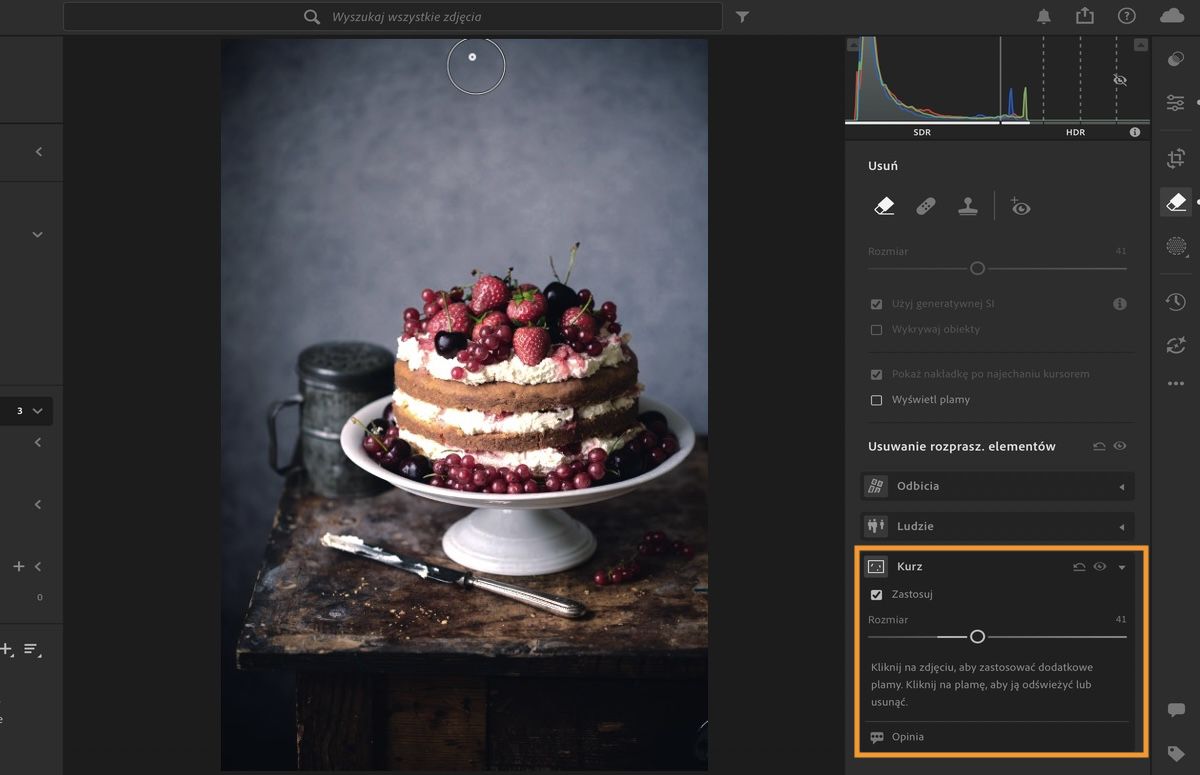Enable the Wykrywaj obiekty checkbox
Viewport: 1200px width, 775px height.
(876, 329)
